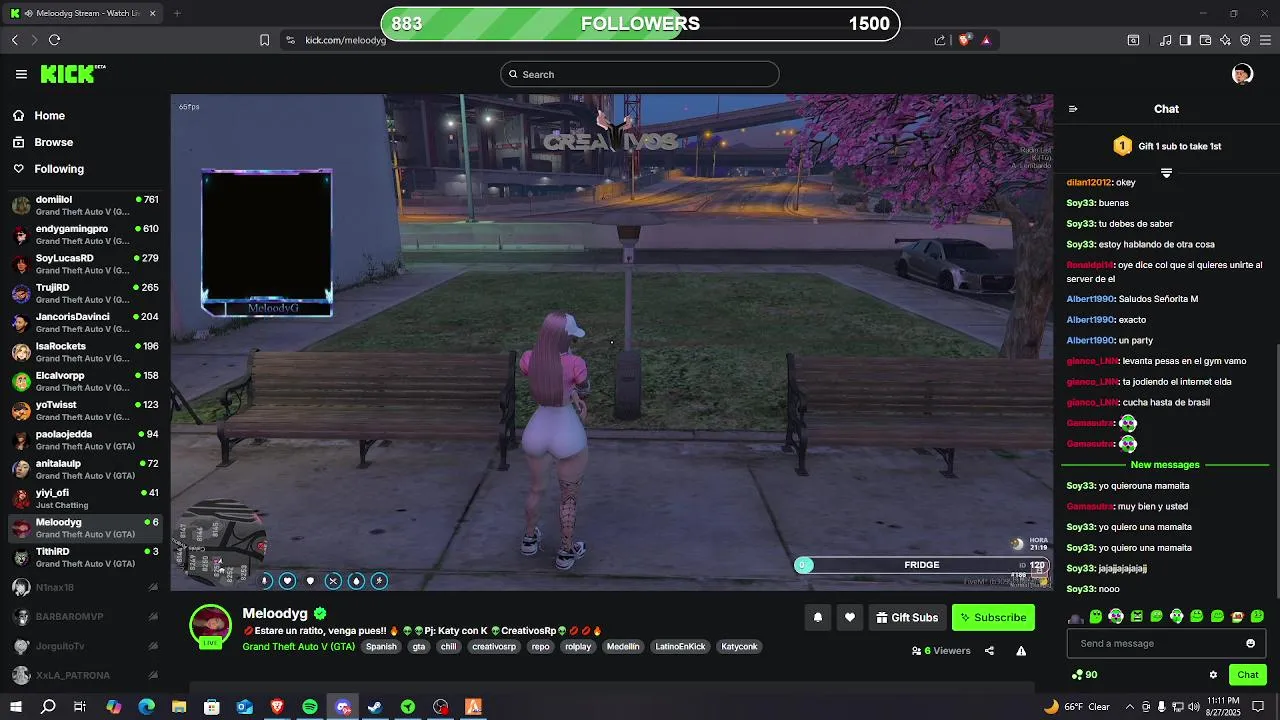This screenshot has height=720, width=1280.
Task: Open yiyi_ofi Just Chatting channel
Action: 85,498
